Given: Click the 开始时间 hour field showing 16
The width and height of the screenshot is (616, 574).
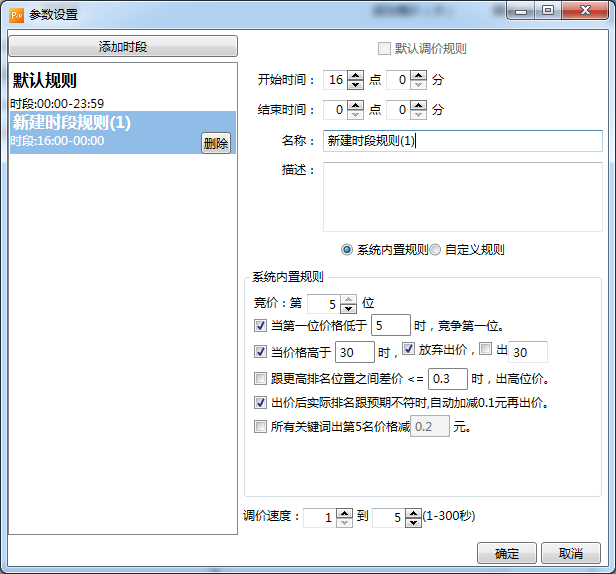Looking at the screenshot, I should pos(335,80).
